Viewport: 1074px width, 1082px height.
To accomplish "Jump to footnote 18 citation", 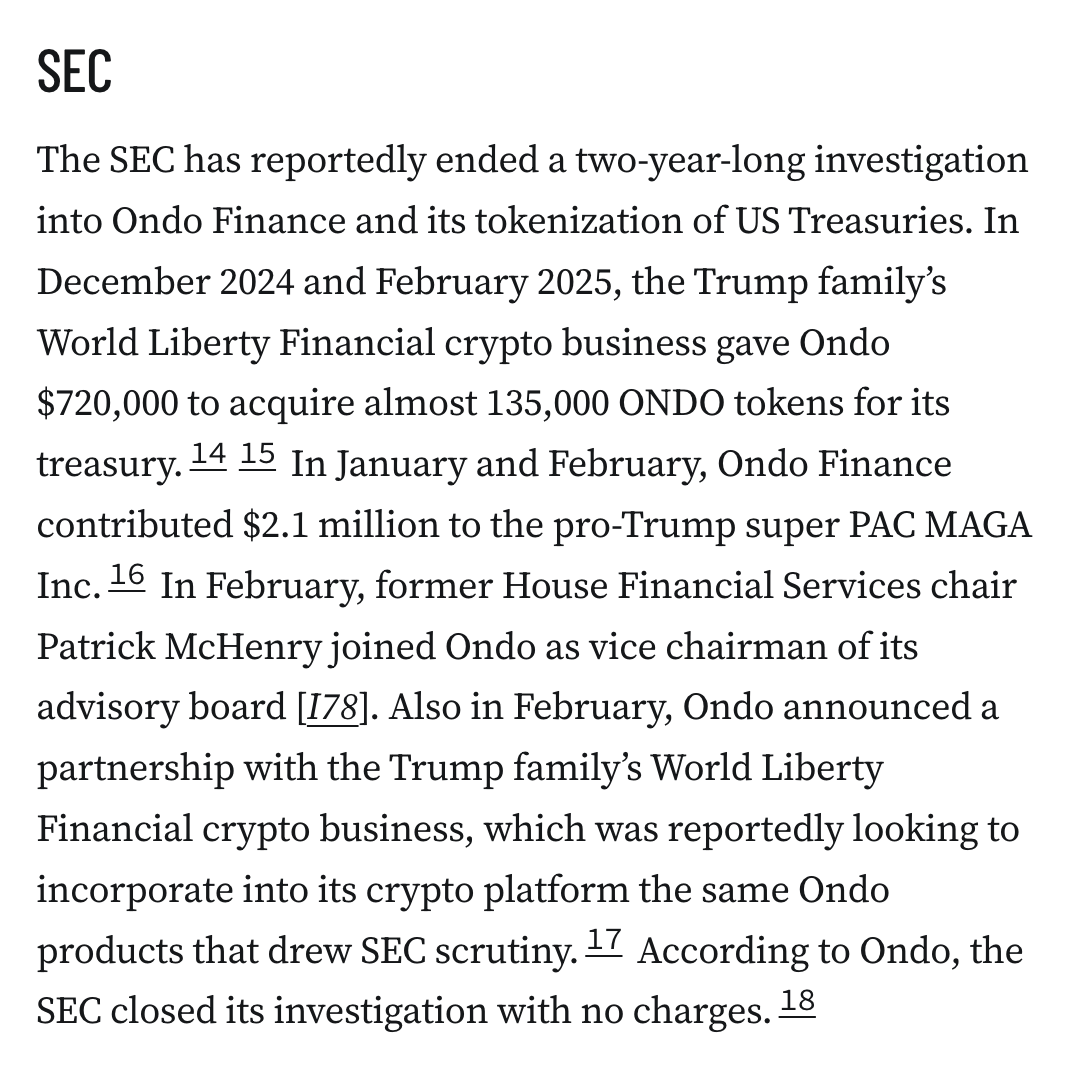I will [x=797, y=1004].
